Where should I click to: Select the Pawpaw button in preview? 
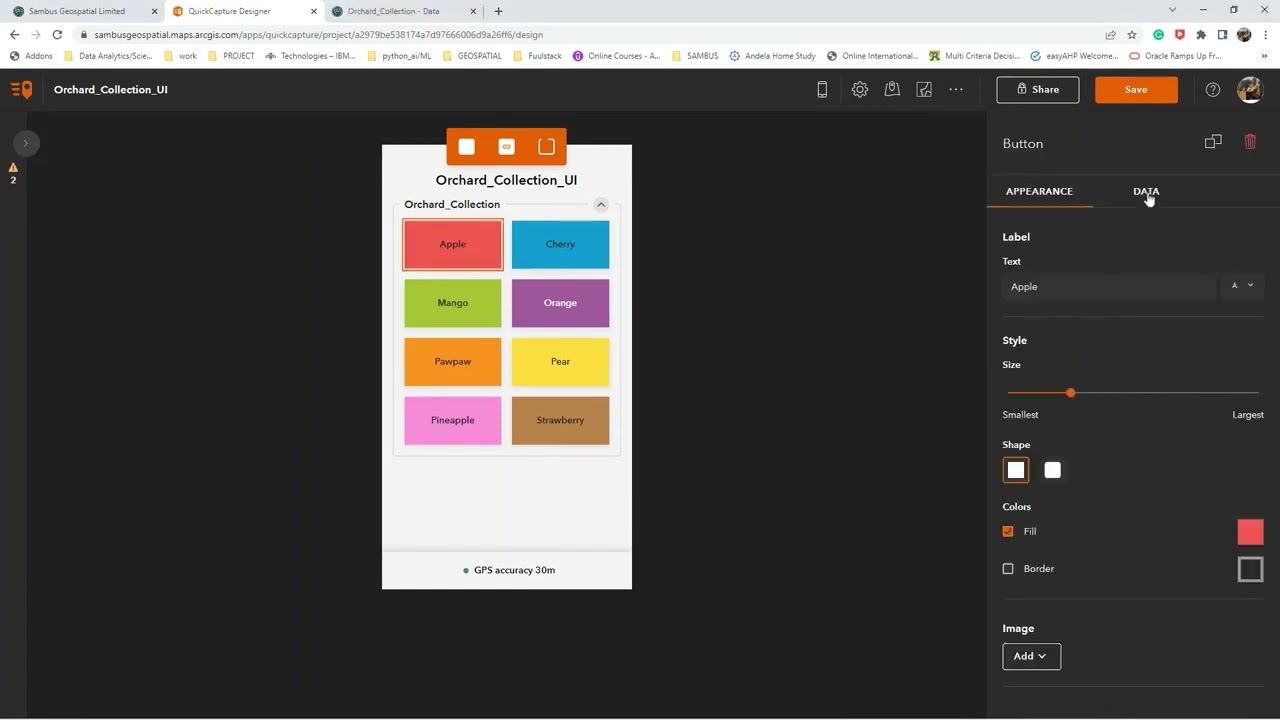(x=453, y=362)
